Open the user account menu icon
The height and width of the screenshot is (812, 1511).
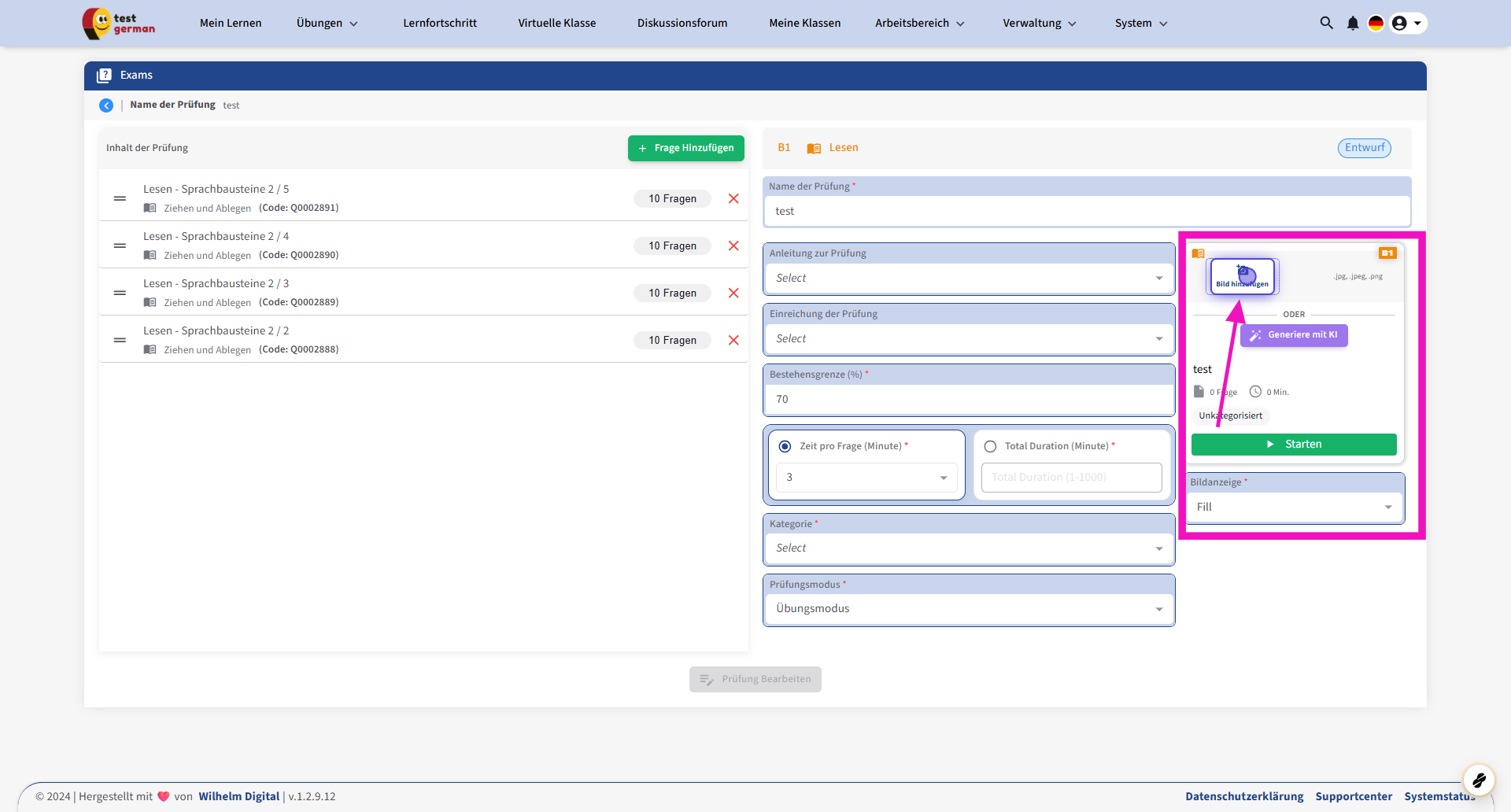pyautogui.click(x=1399, y=23)
